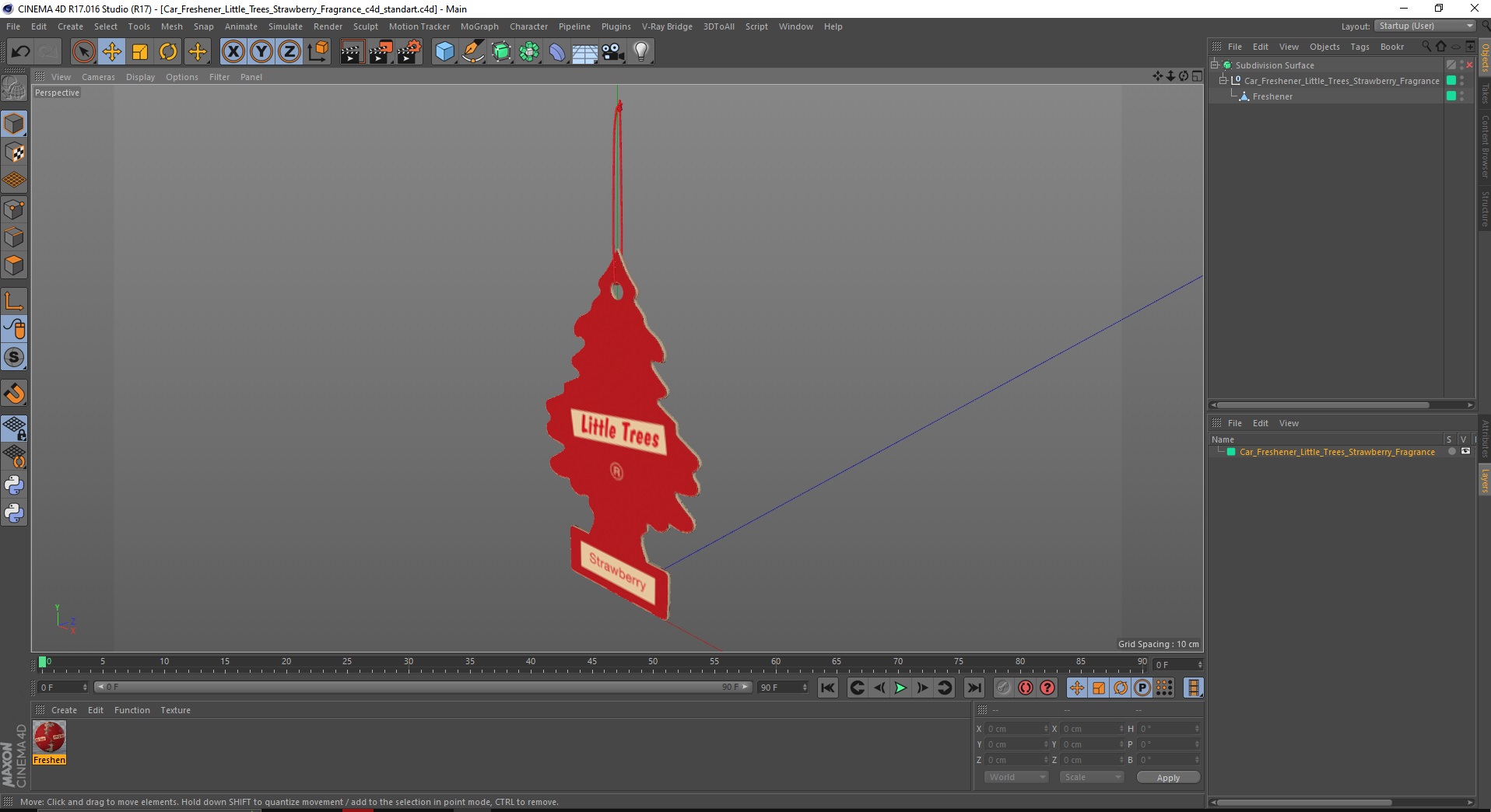Toggle Solo for the layer in Layer Manager
This screenshot has width=1491, height=812.
(x=1451, y=451)
